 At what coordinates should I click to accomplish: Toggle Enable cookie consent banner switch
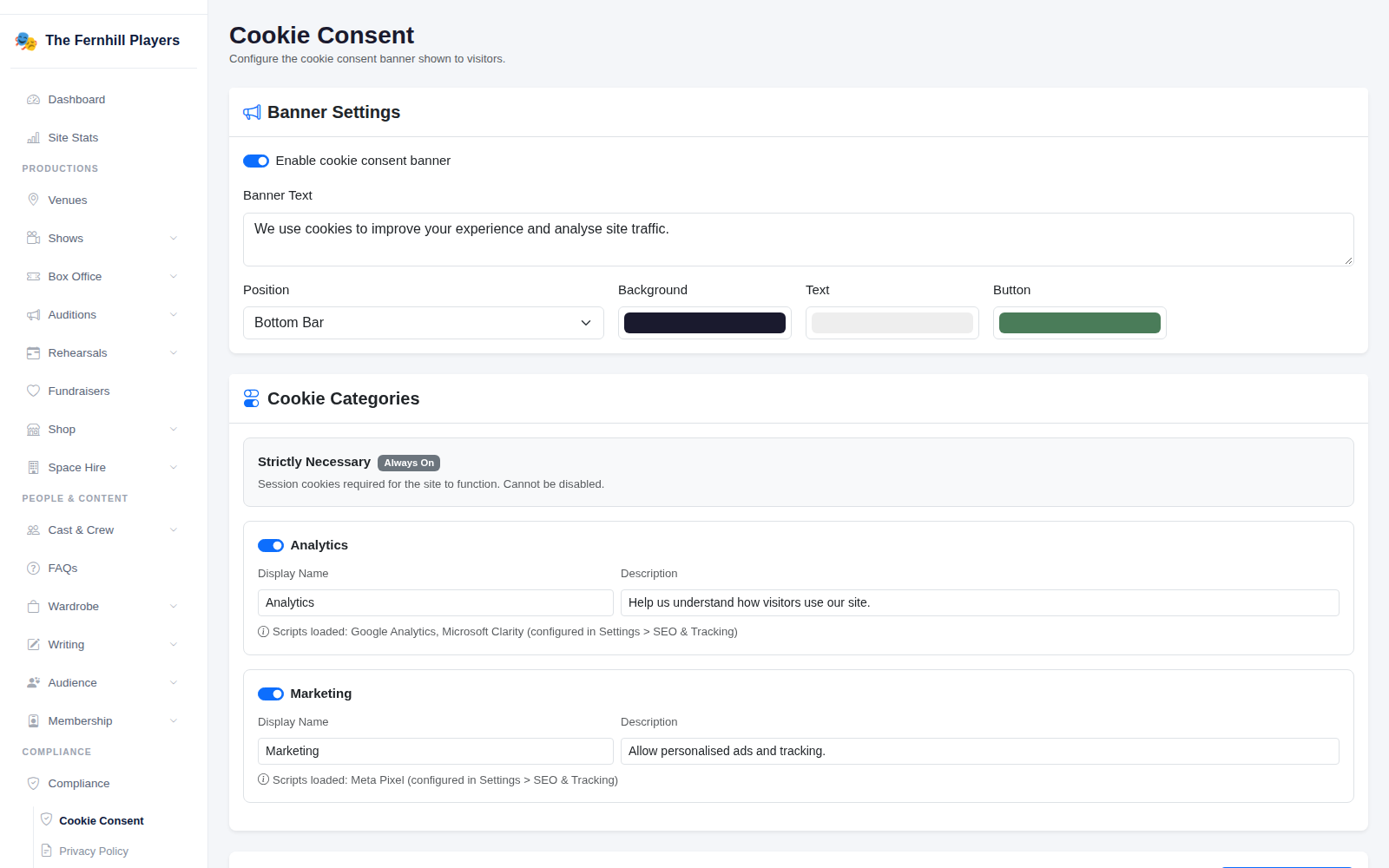coord(256,161)
